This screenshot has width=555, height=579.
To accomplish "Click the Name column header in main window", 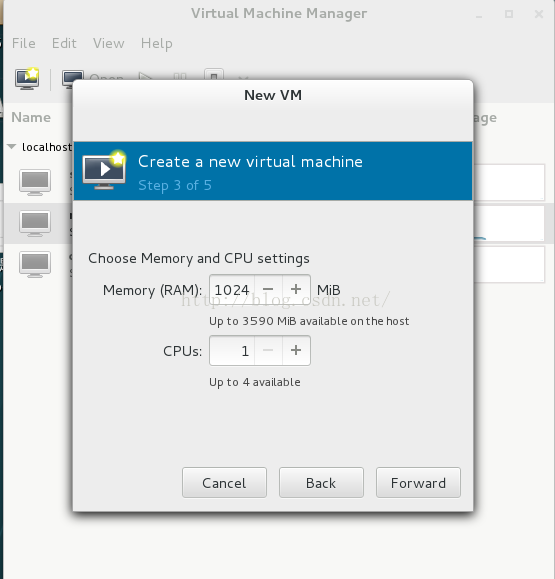I will tap(31, 117).
